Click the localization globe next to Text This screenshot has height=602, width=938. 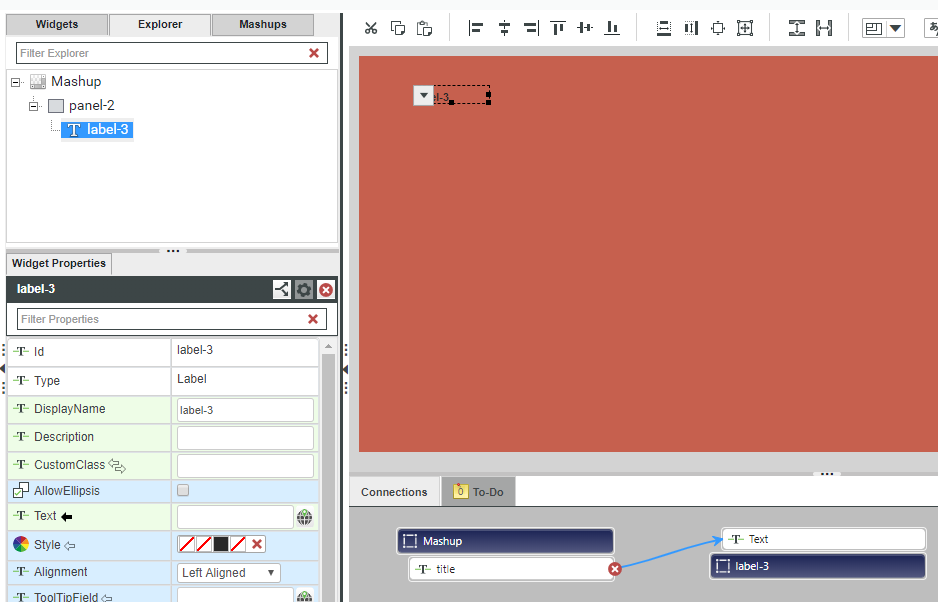305,516
